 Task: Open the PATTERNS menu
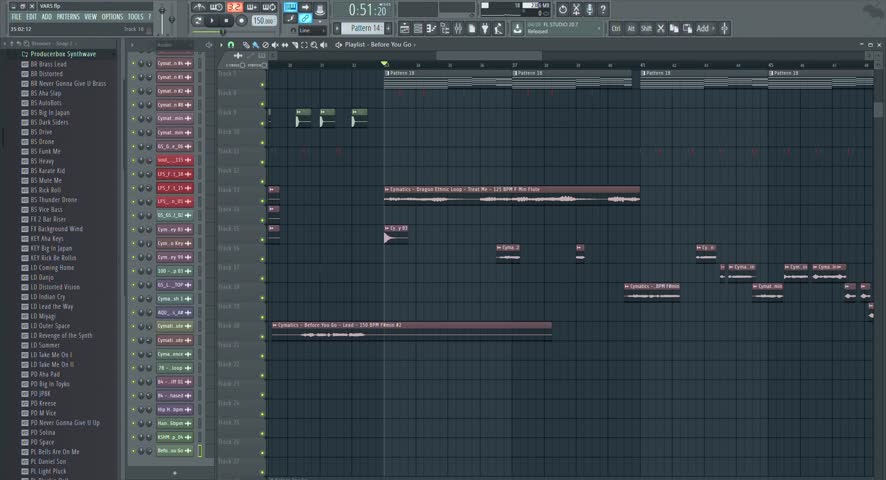tap(68, 17)
